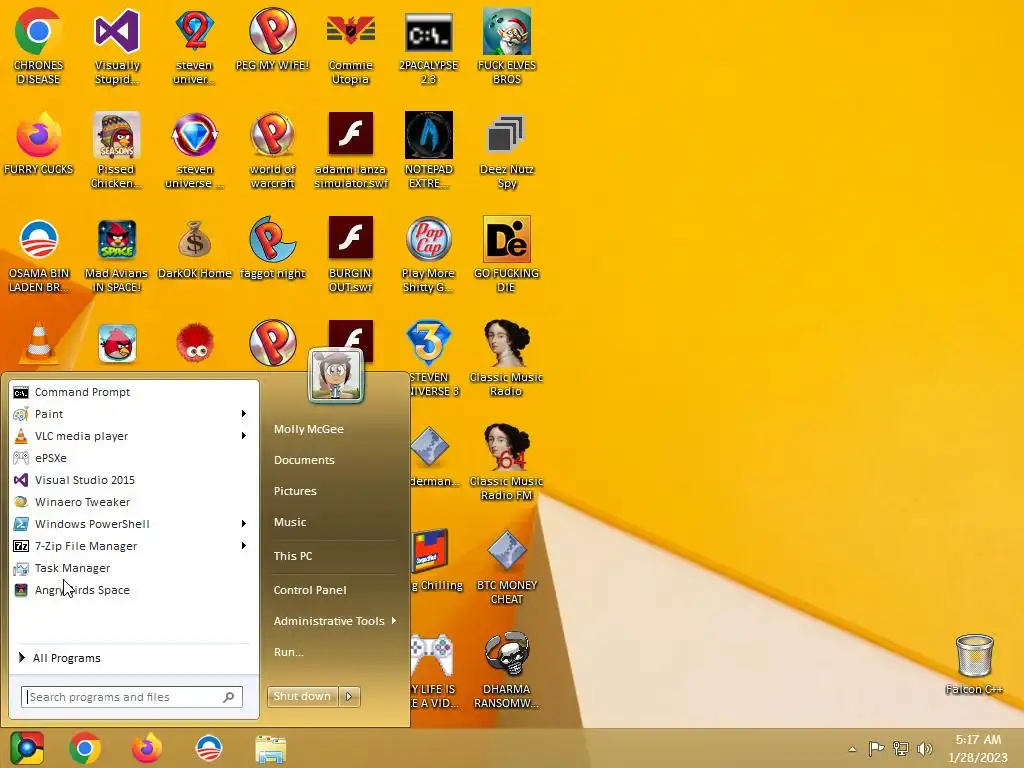
Task: Expand the Paint jump list arrow
Action: 244,413
